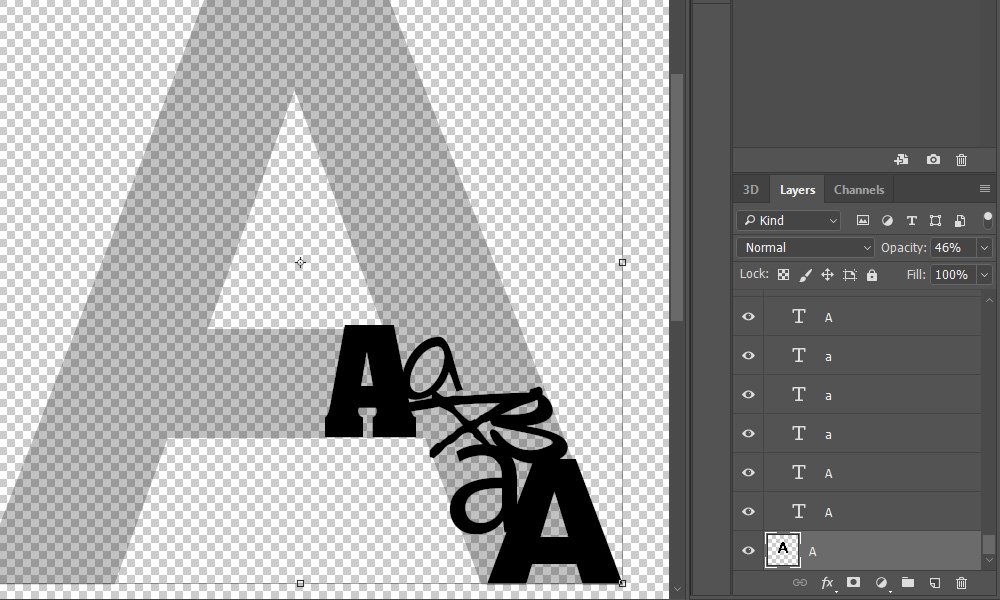Delete current history state using upper trash icon
1000x600 pixels.
962,160
